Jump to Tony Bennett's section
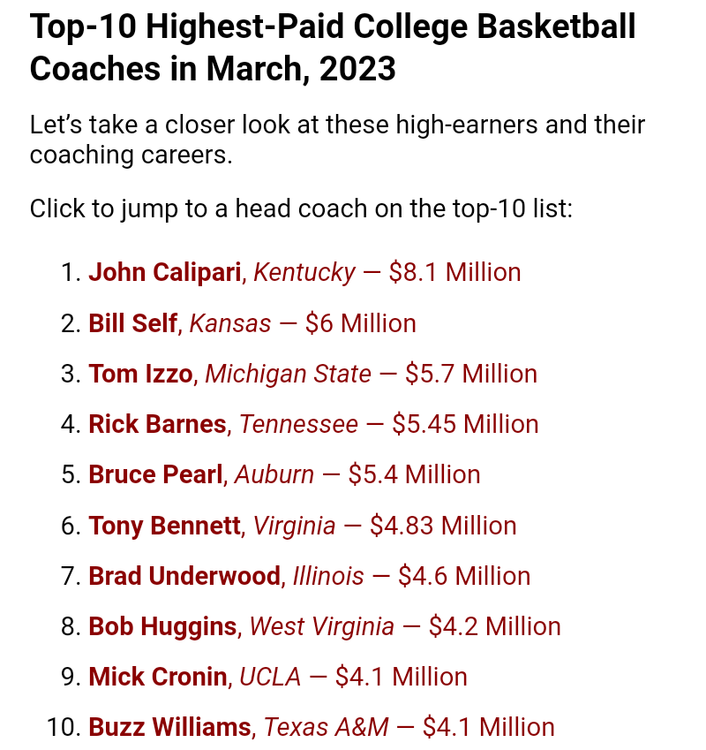The image size is (706, 750). (164, 526)
